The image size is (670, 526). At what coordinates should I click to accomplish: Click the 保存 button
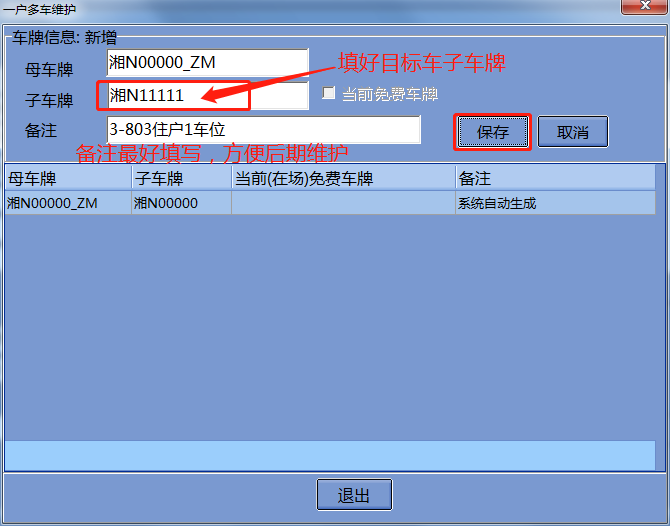[x=492, y=132]
